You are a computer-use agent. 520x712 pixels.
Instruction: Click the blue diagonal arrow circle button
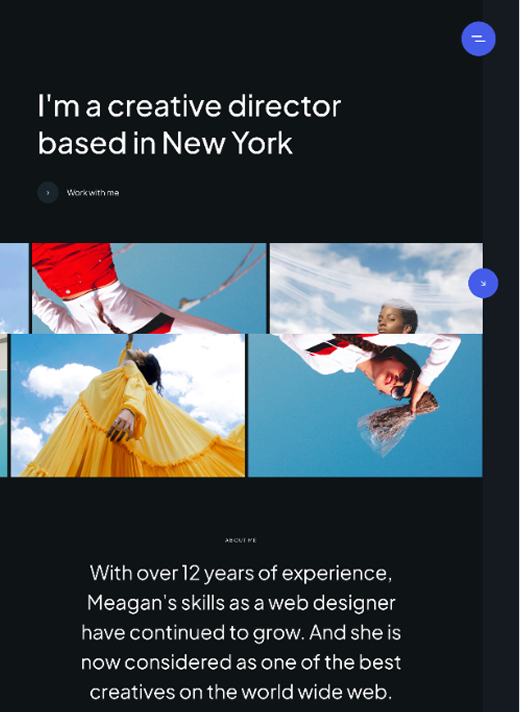click(x=483, y=283)
